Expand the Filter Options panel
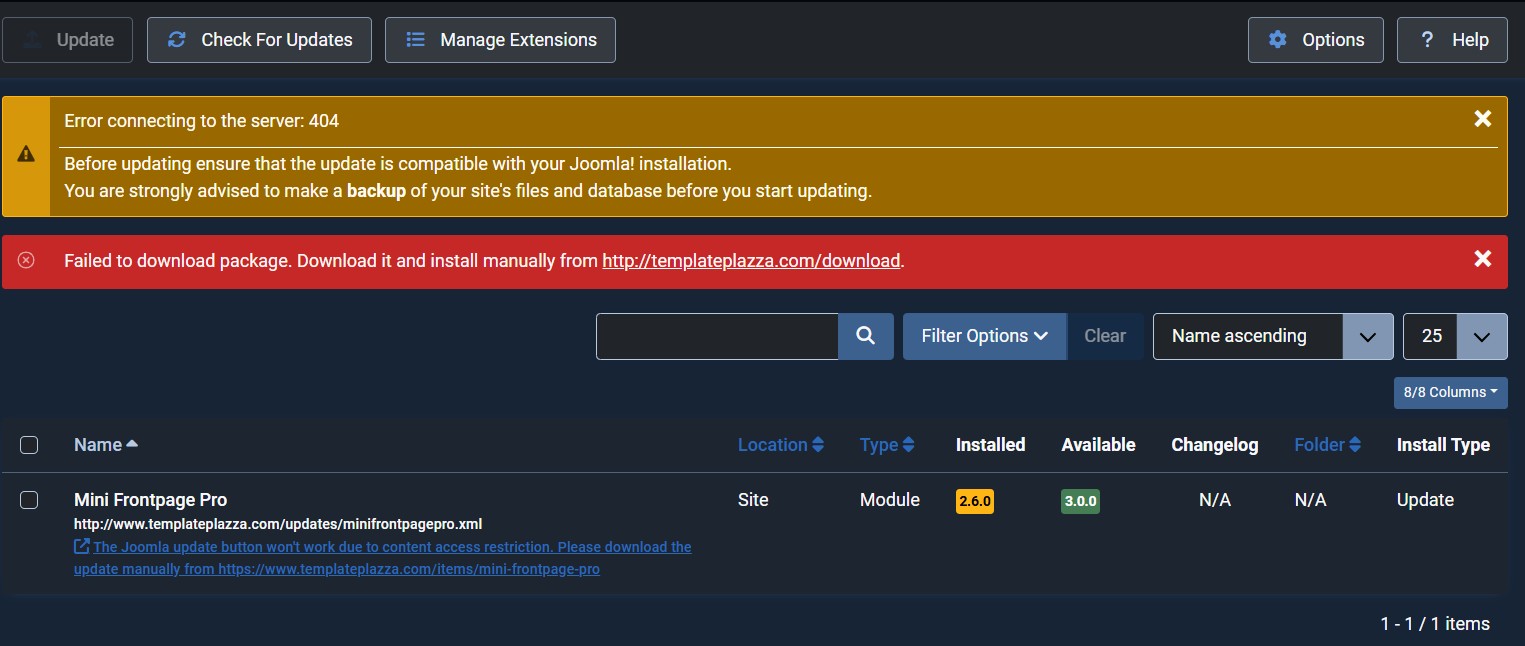 [984, 336]
